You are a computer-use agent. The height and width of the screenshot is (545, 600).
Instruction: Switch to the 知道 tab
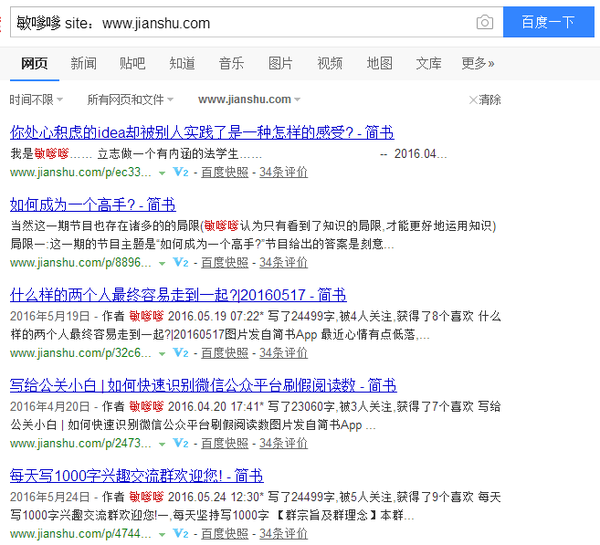(x=182, y=63)
